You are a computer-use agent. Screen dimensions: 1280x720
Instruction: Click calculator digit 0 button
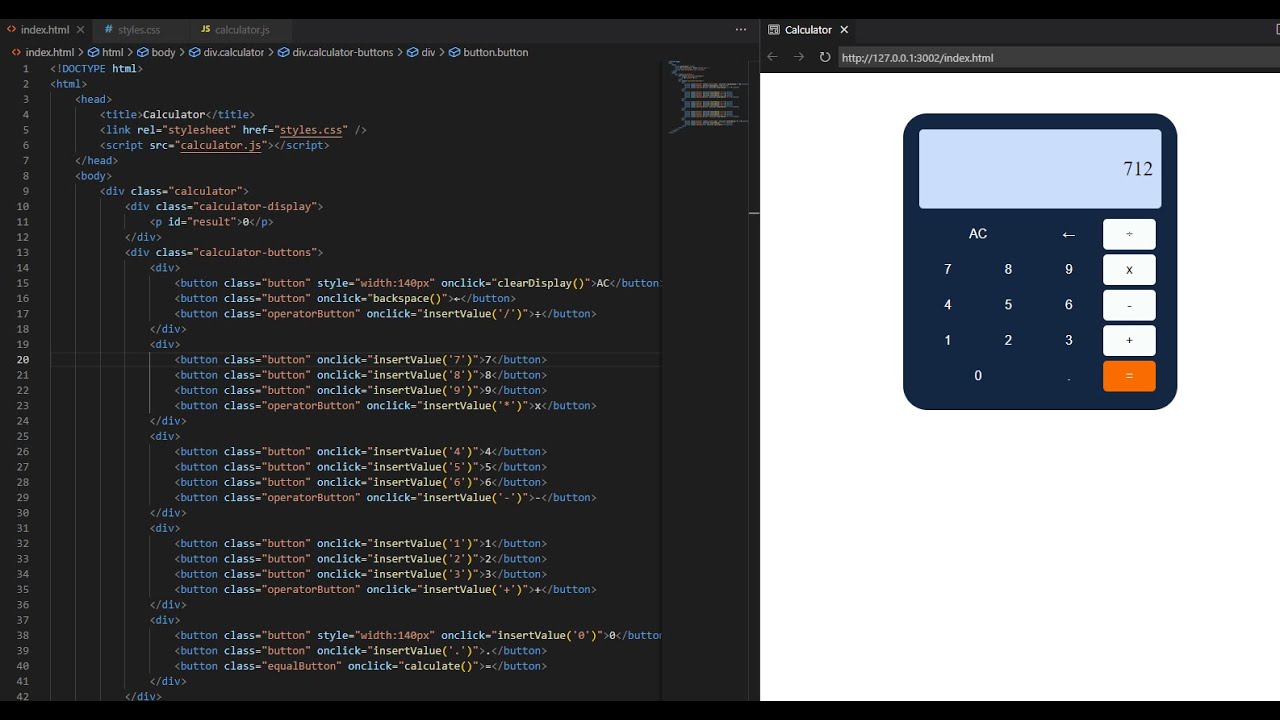978,376
